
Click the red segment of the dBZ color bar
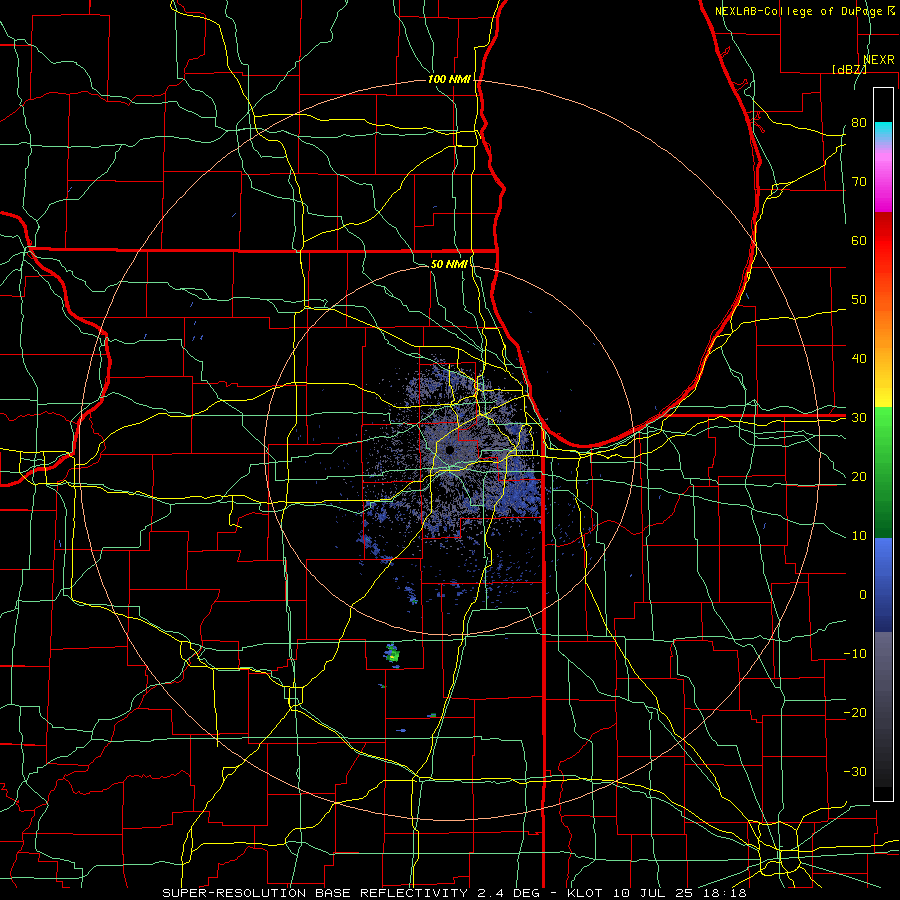coord(883,241)
